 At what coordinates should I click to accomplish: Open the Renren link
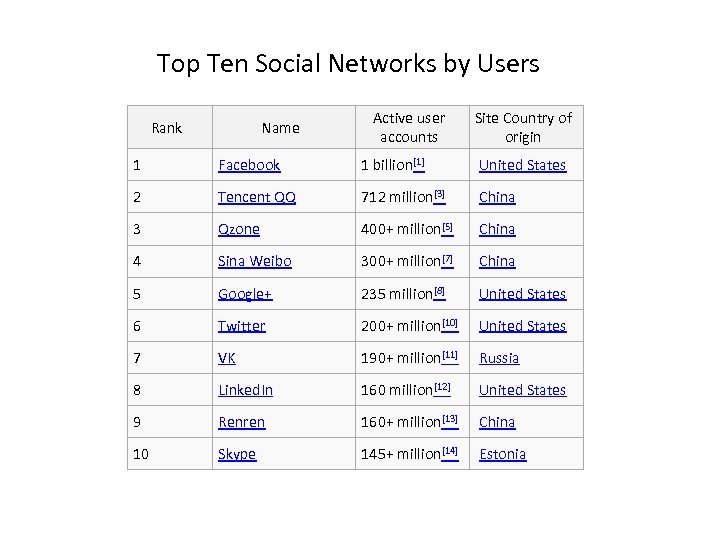click(241, 422)
